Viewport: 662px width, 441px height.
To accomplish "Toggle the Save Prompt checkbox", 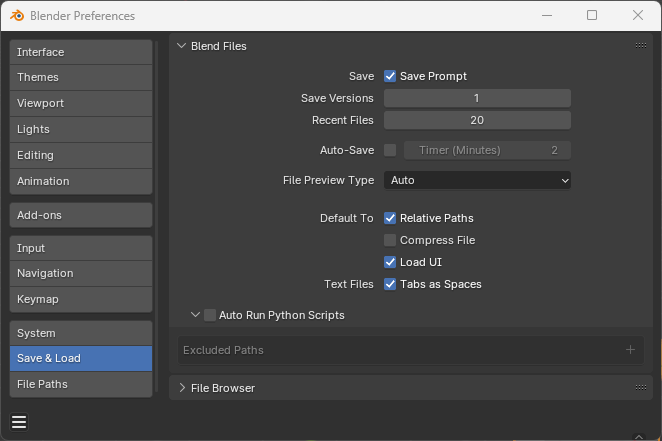I will click(390, 76).
